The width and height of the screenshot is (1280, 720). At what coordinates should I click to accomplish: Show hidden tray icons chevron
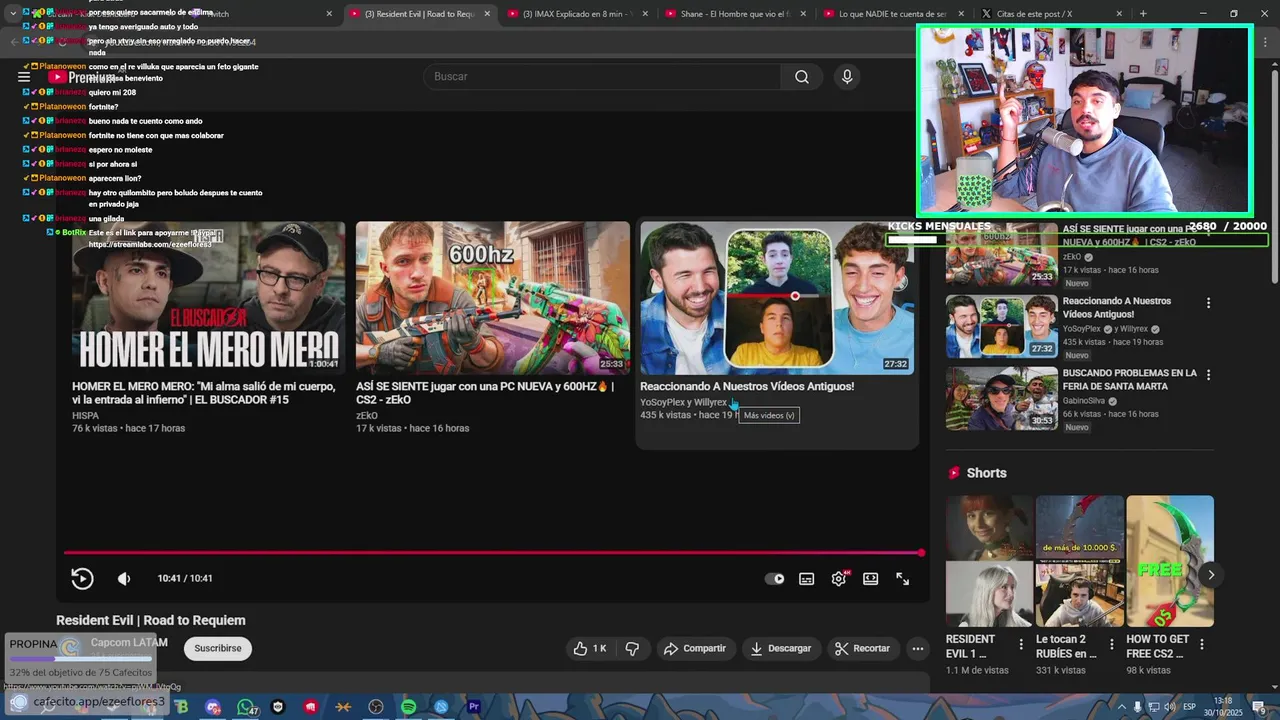pyautogui.click(x=1121, y=707)
